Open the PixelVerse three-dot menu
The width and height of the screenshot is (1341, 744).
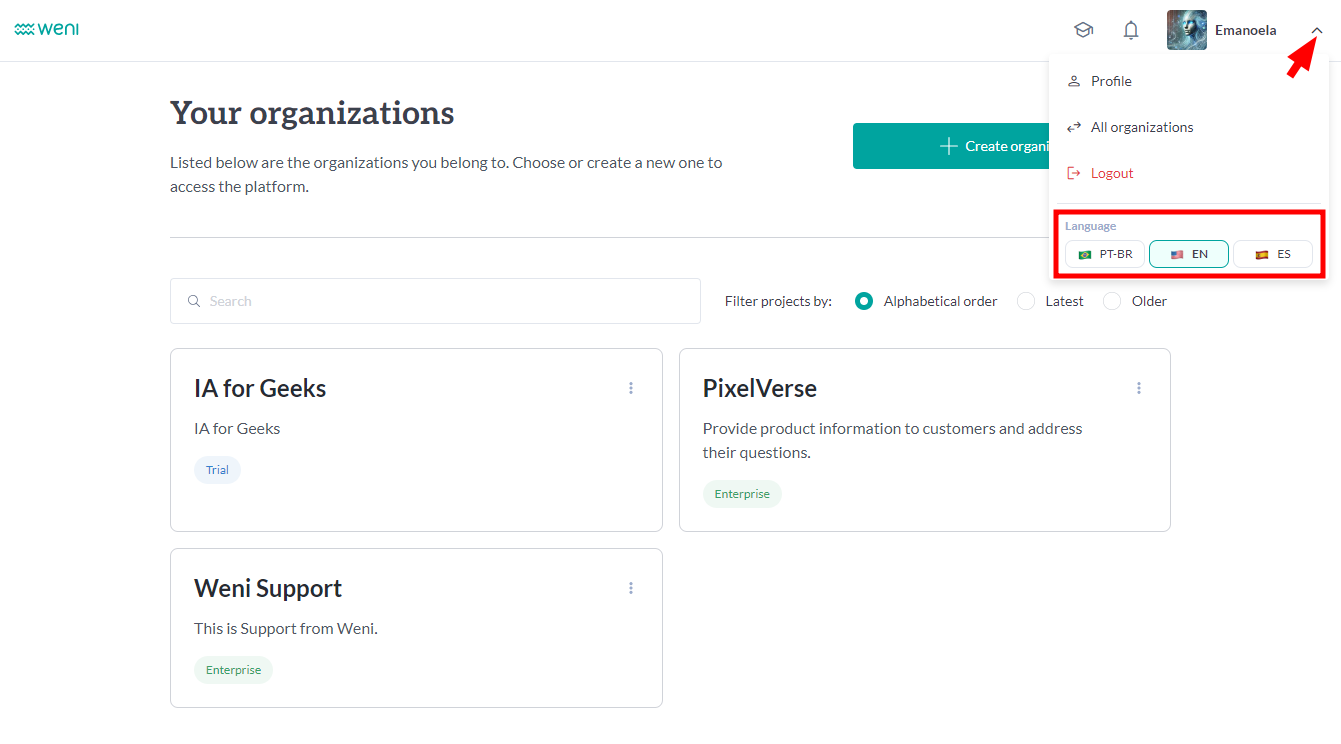(1139, 388)
